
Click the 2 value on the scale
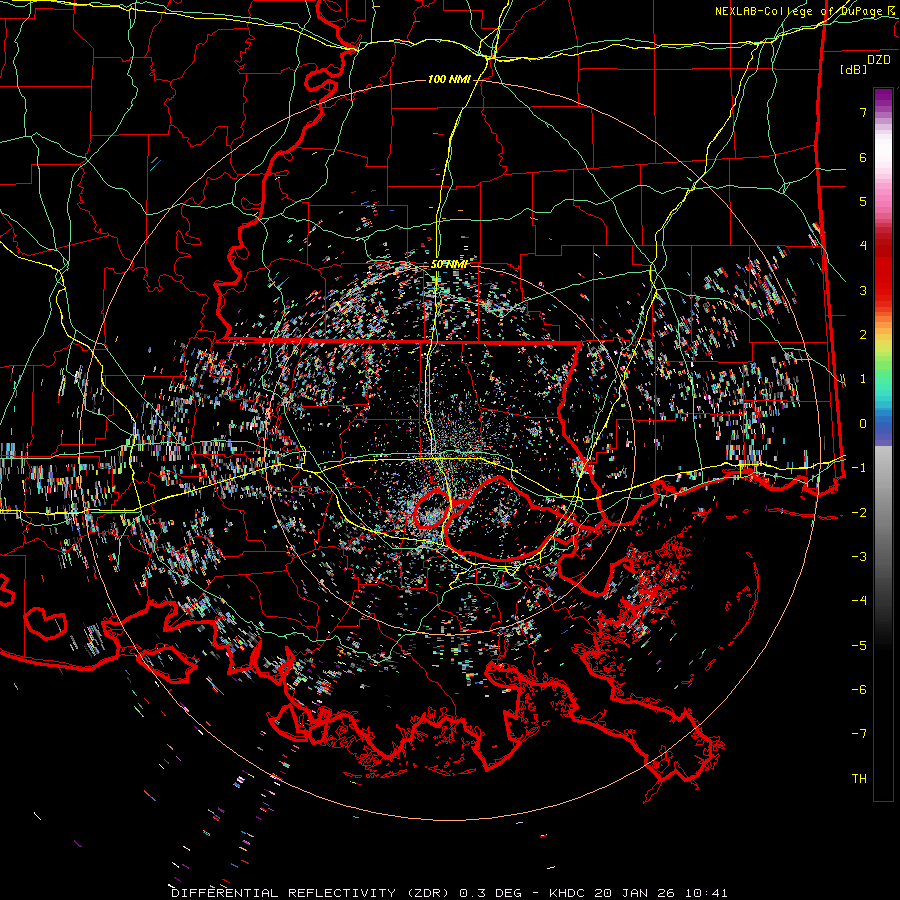pos(863,335)
